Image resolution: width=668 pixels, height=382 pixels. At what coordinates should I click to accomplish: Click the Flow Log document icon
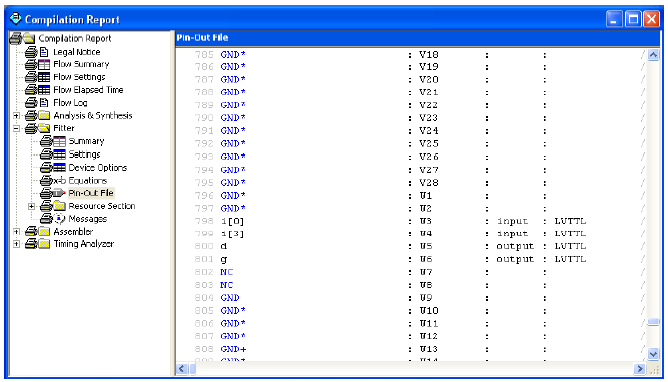point(44,103)
